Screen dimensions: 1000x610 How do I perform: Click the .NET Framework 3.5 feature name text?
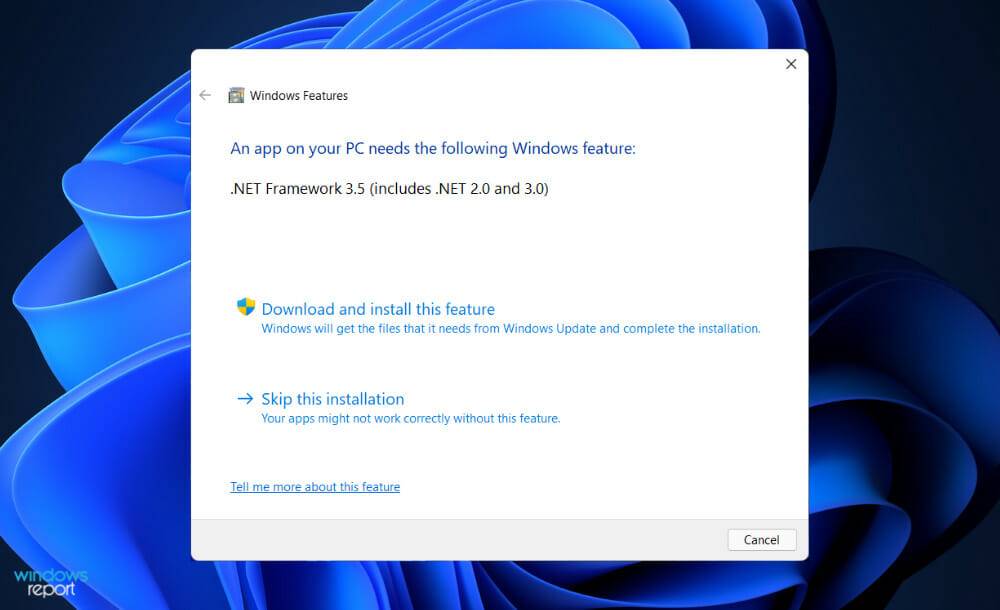click(389, 189)
